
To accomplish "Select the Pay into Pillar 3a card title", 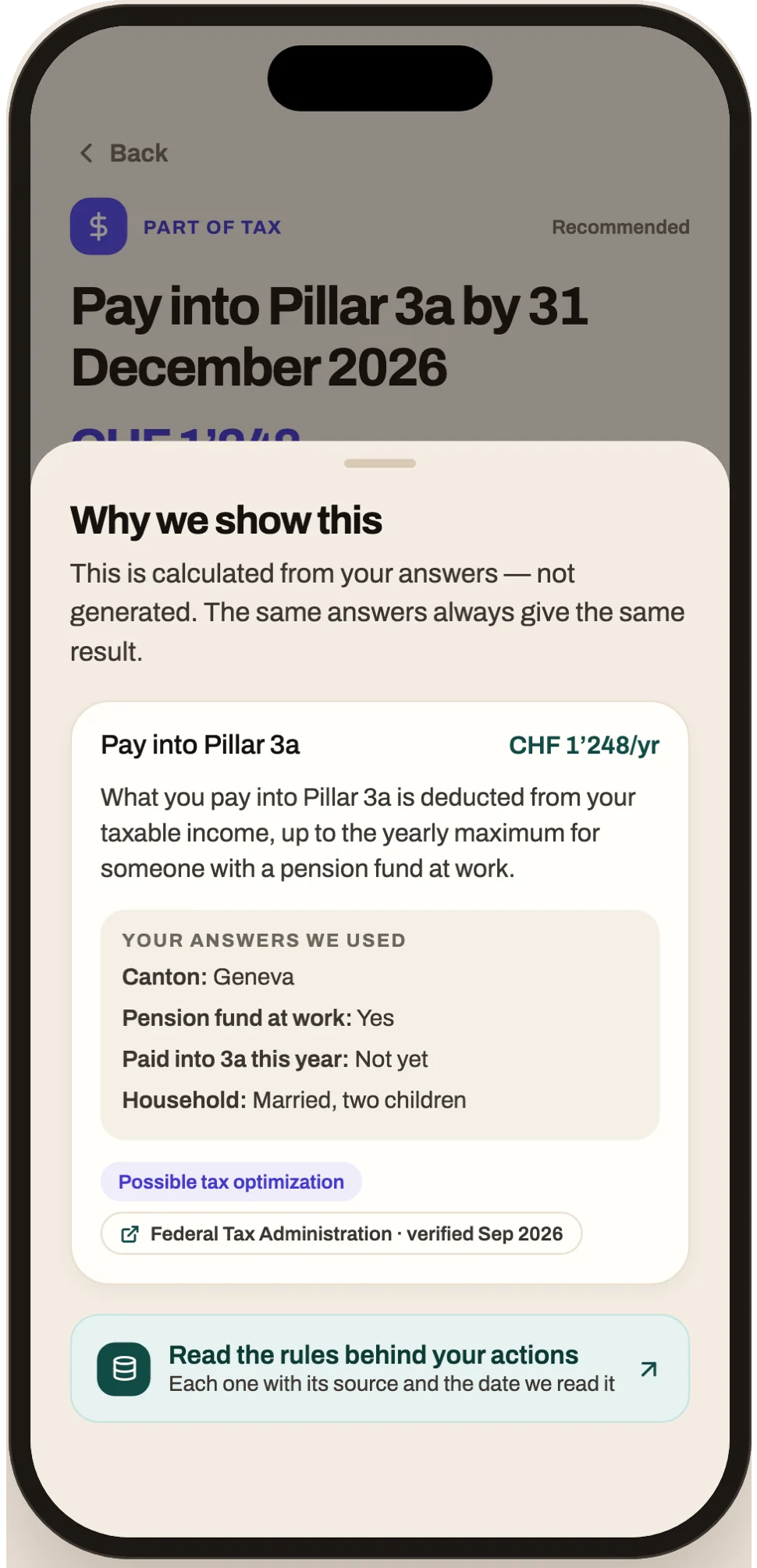I will 201,745.
